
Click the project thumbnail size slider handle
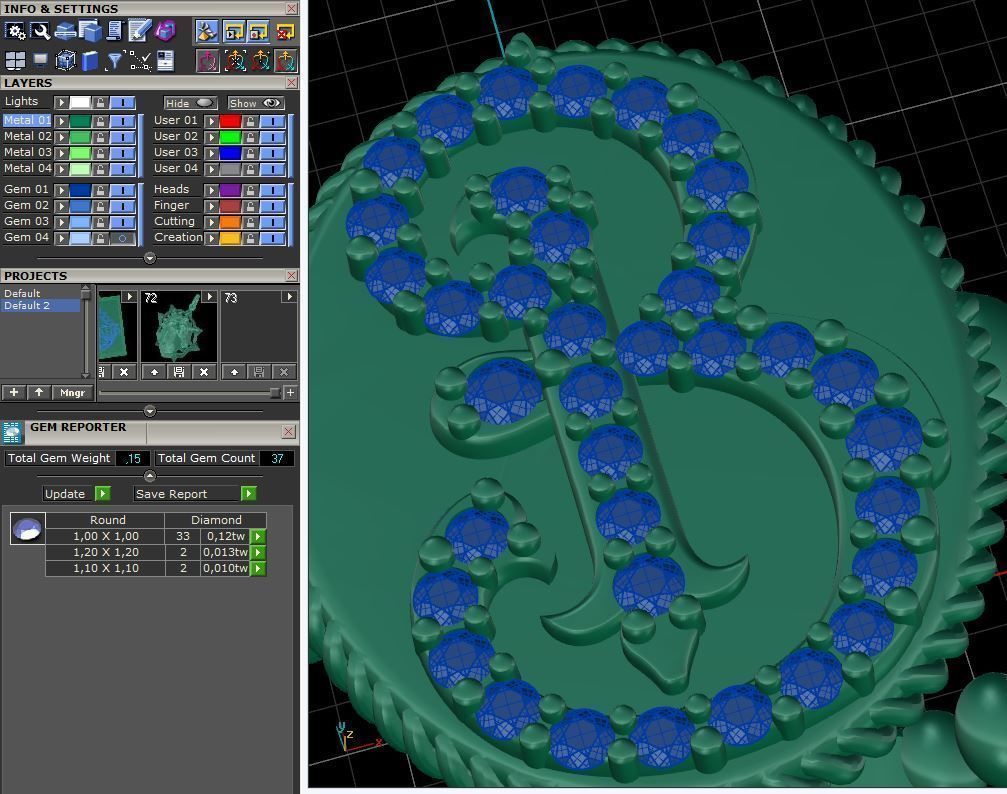(x=275, y=392)
